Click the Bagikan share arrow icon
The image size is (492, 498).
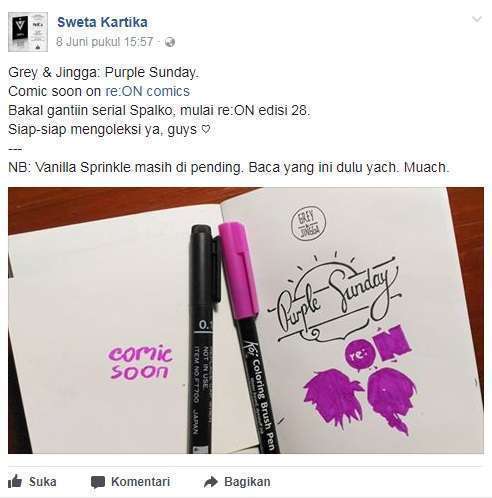tap(210, 482)
